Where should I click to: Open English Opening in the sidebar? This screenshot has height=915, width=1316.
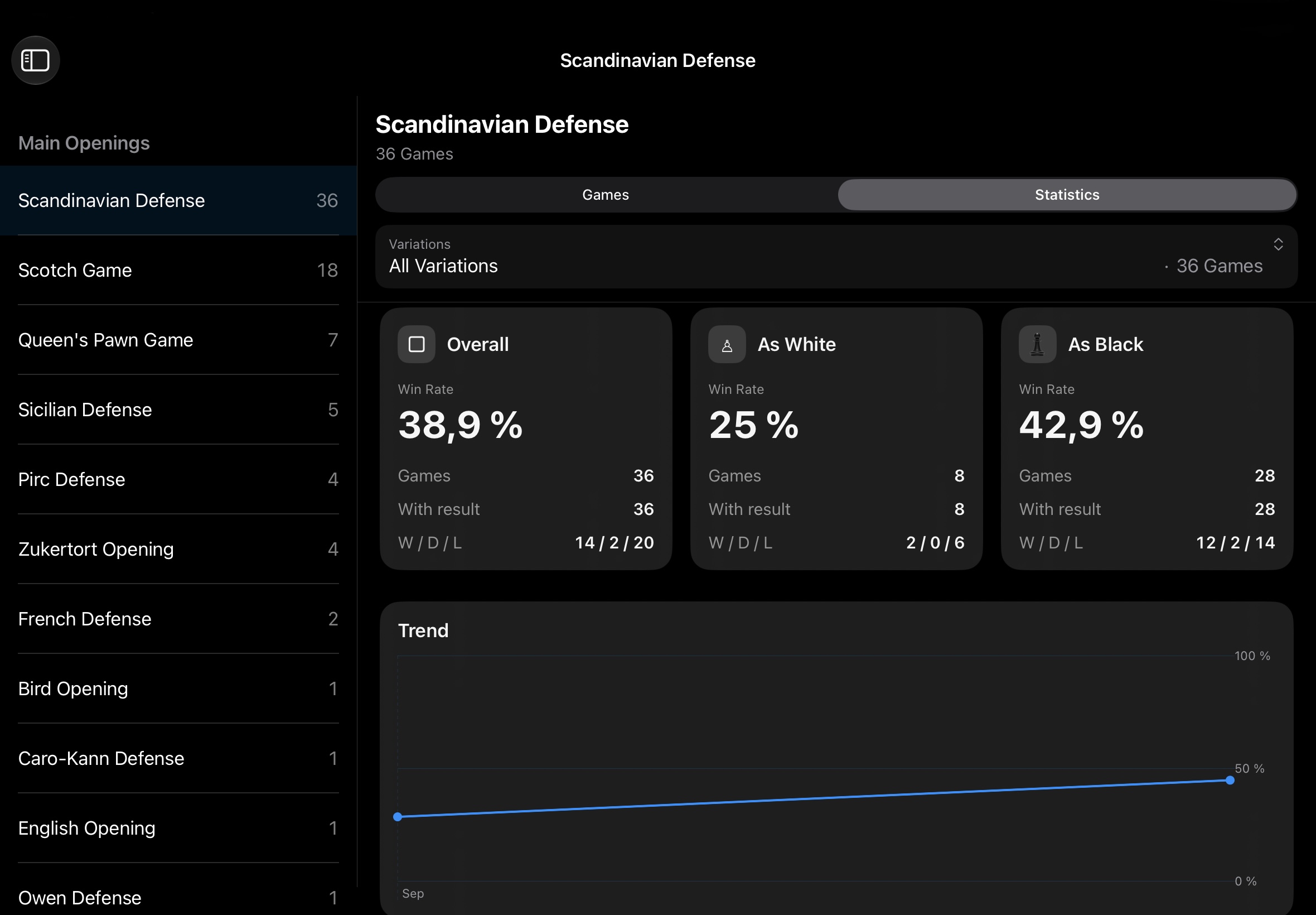[x=178, y=829]
